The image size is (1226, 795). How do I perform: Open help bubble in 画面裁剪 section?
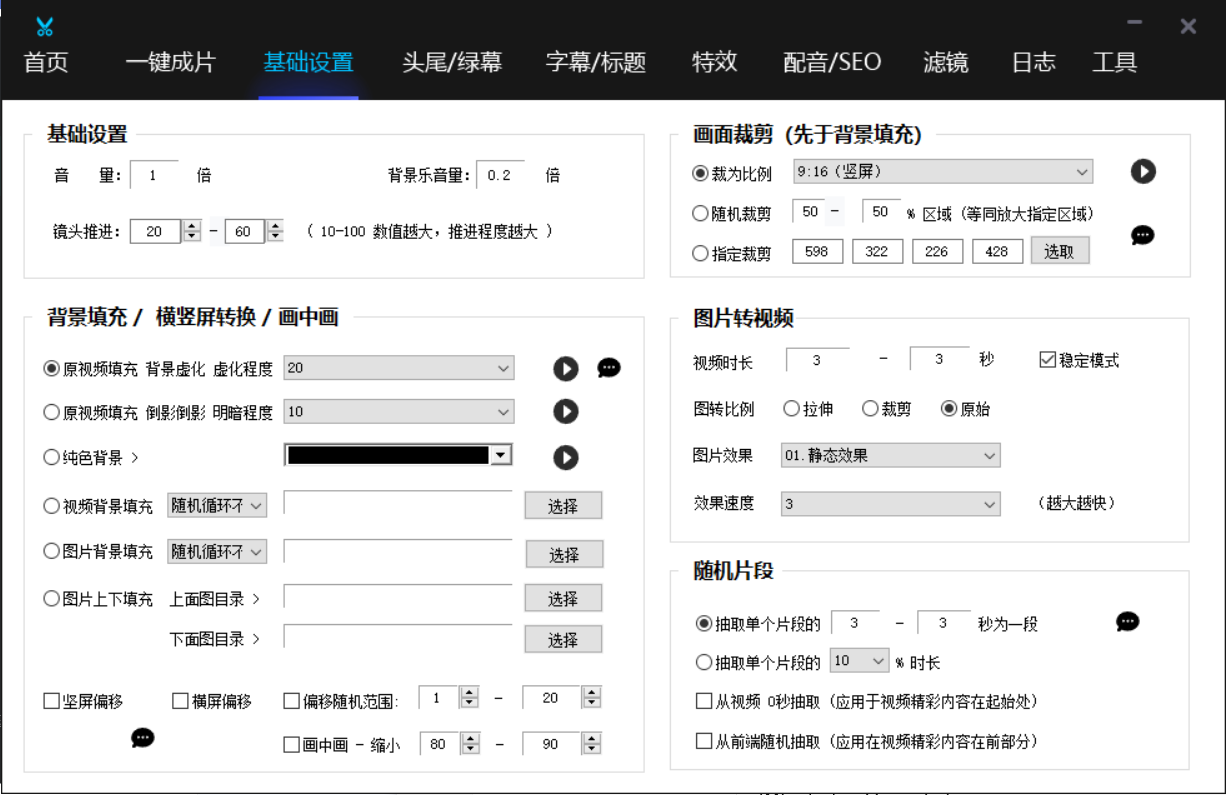coord(1143,235)
